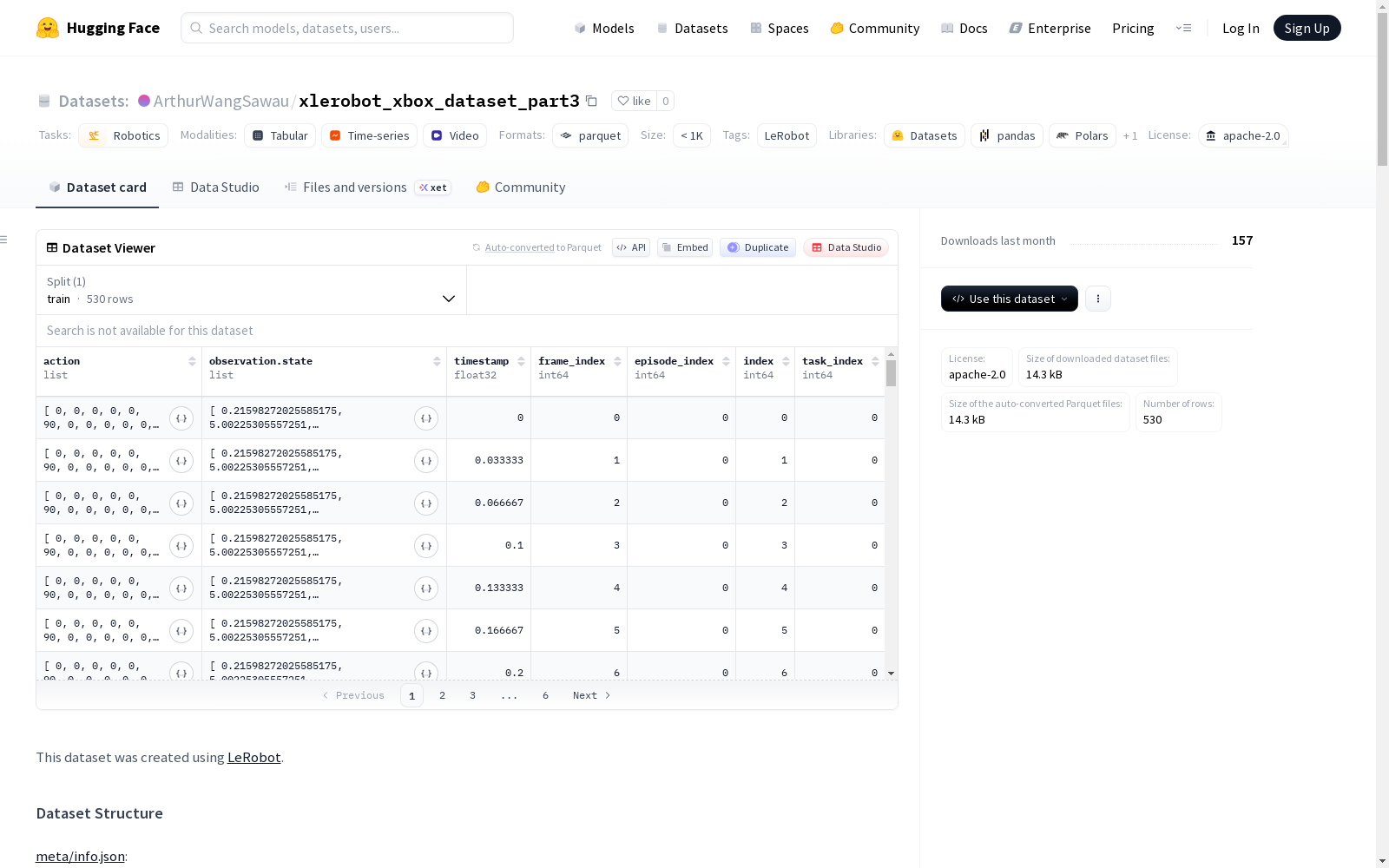The height and width of the screenshot is (868, 1389).
Task: Switch to the Dataset card tab
Action: click(x=97, y=187)
